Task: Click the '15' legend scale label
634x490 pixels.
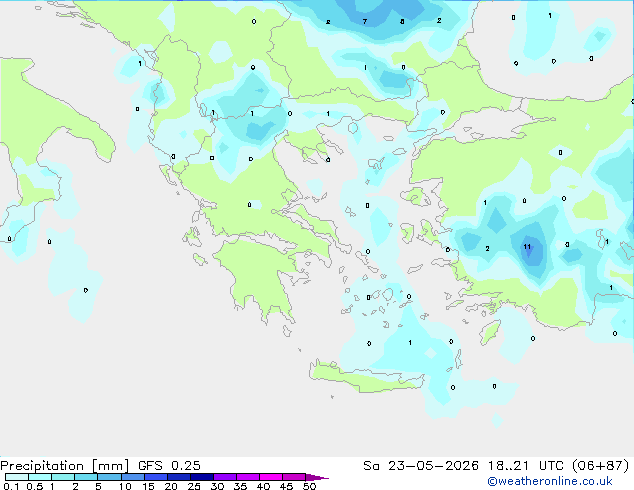Action: tap(148, 486)
